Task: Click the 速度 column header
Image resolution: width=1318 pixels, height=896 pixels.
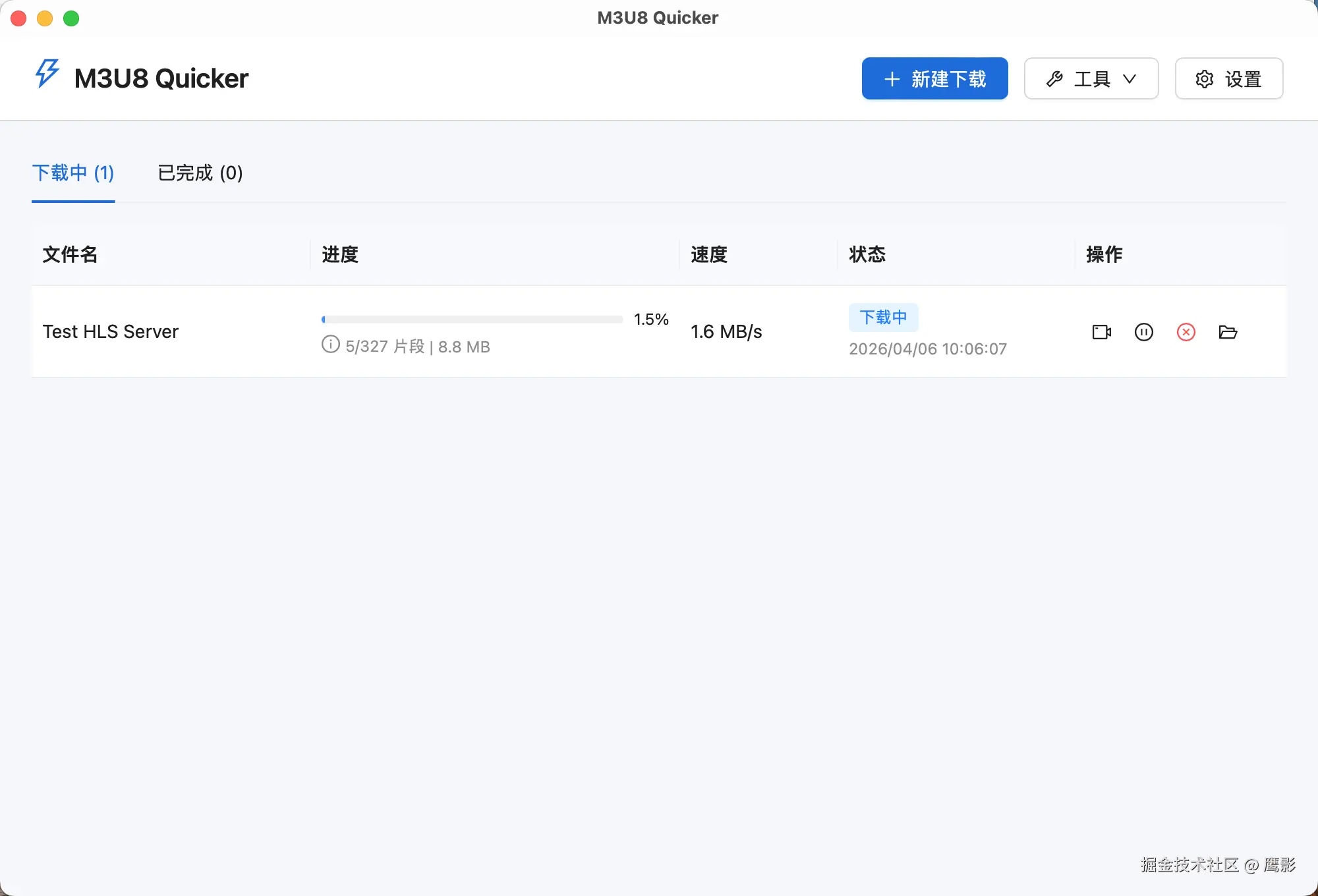Action: coord(709,254)
